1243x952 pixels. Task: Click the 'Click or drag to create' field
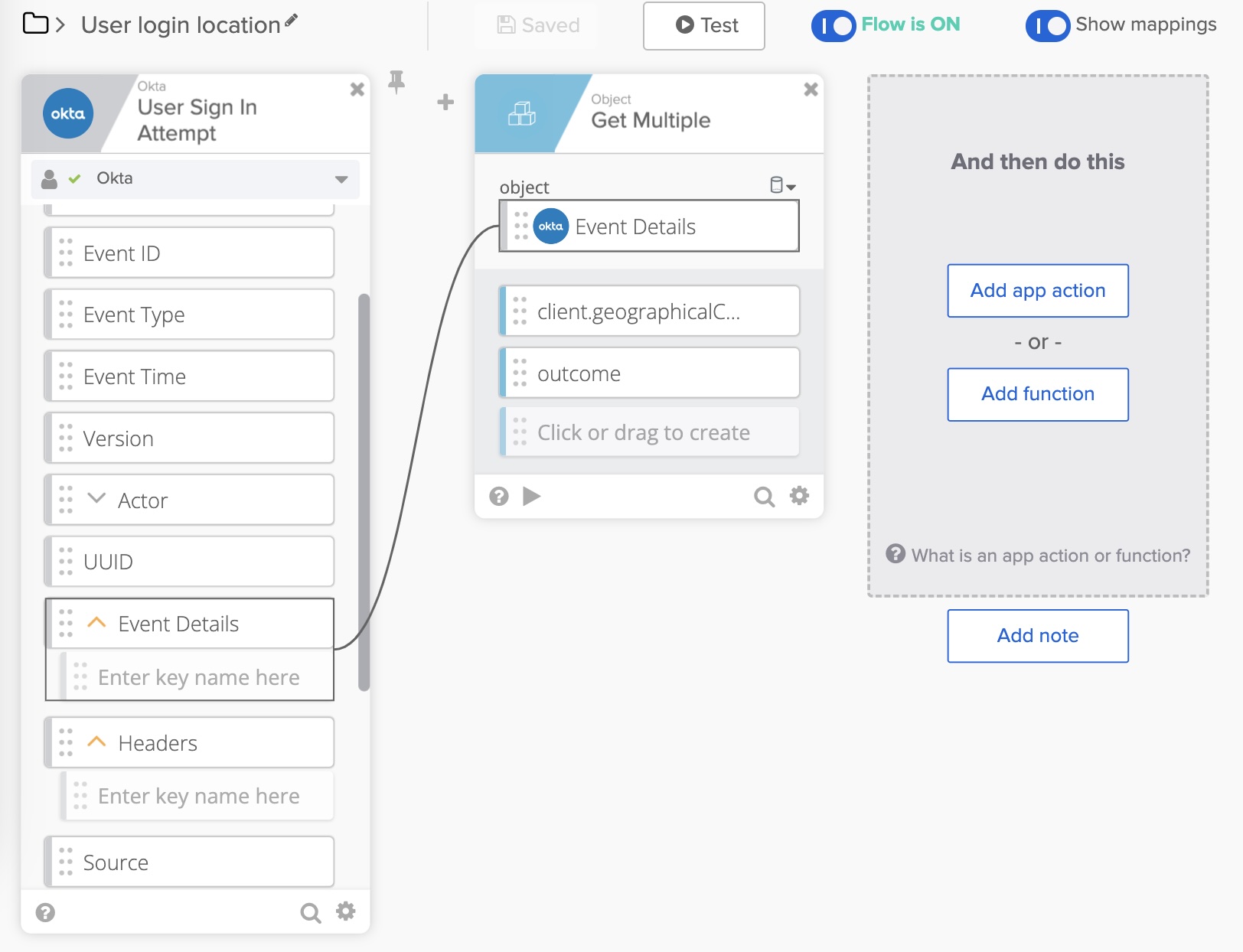pos(643,433)
